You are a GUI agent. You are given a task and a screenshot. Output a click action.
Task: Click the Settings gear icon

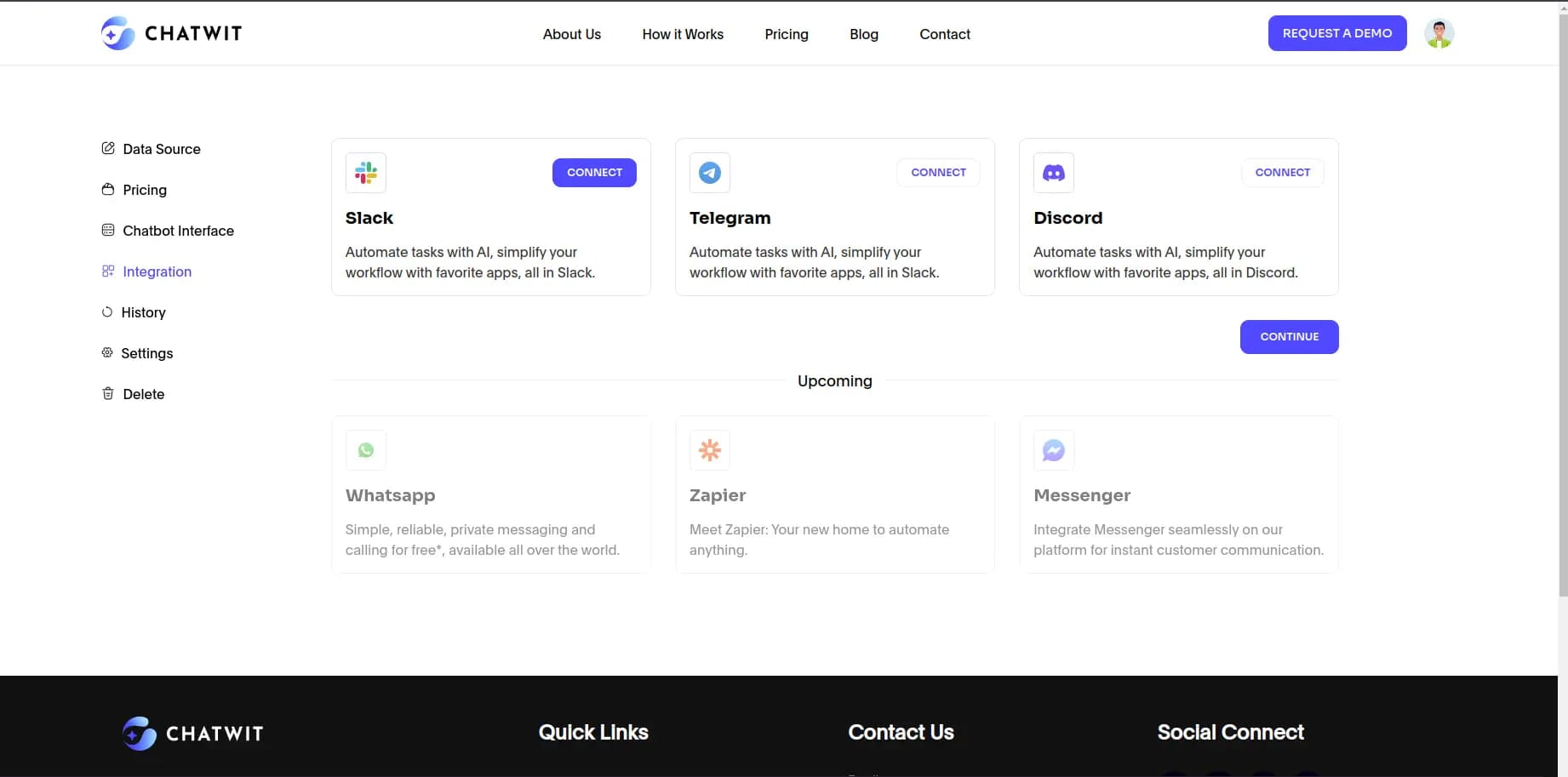coord(107,352)
